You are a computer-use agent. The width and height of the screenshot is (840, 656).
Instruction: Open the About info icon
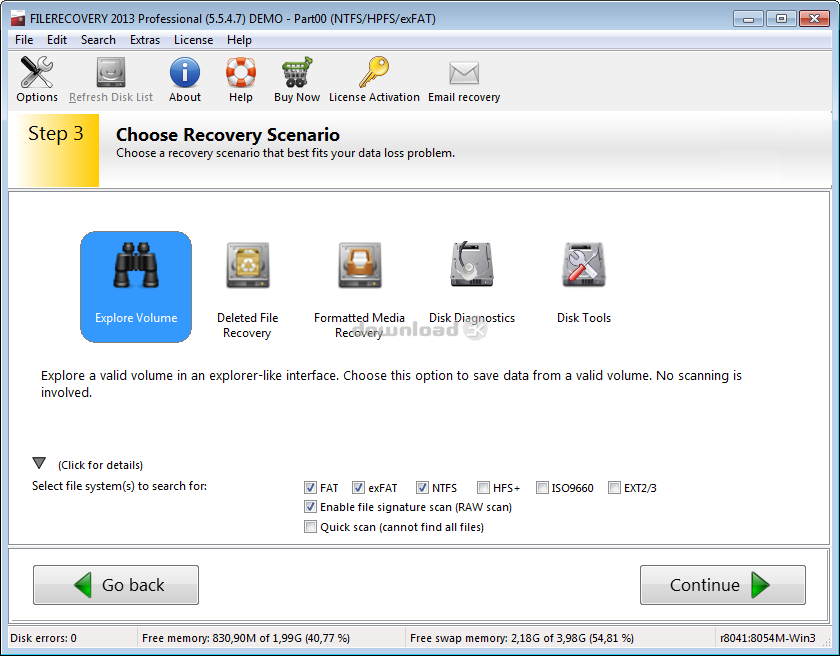click(x=185, y=72)
